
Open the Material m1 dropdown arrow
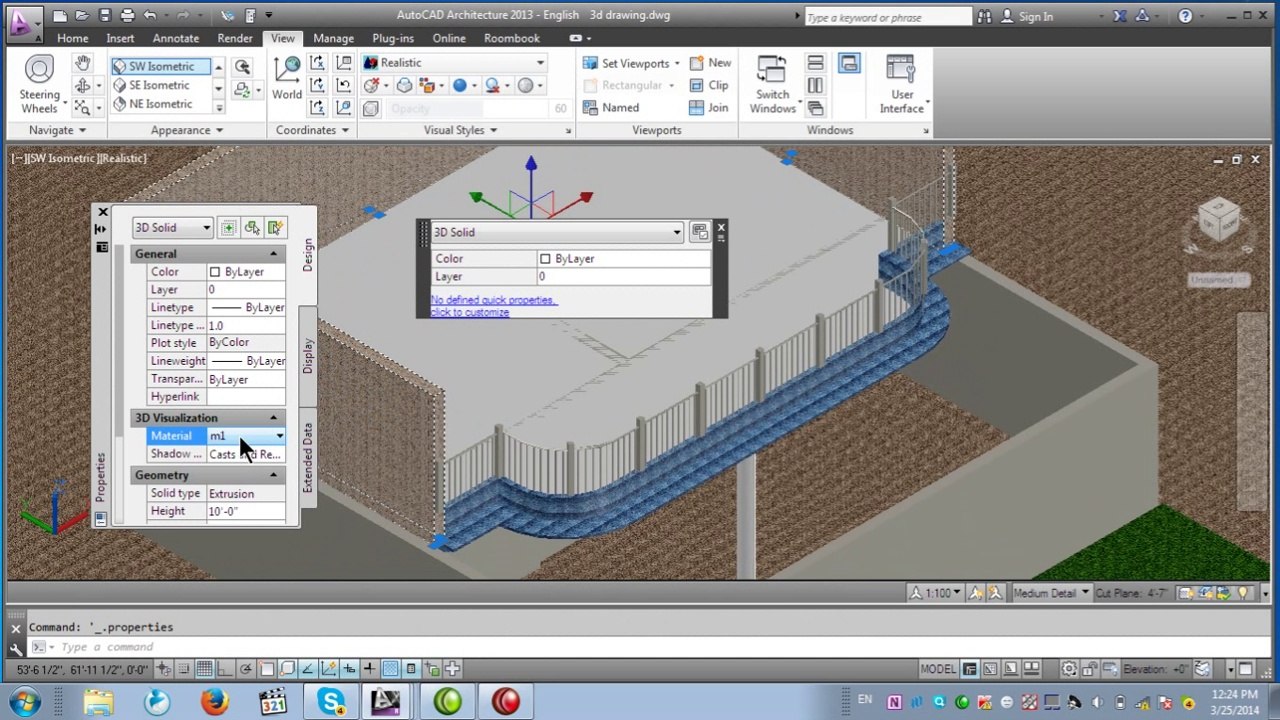tap(279, 436)
